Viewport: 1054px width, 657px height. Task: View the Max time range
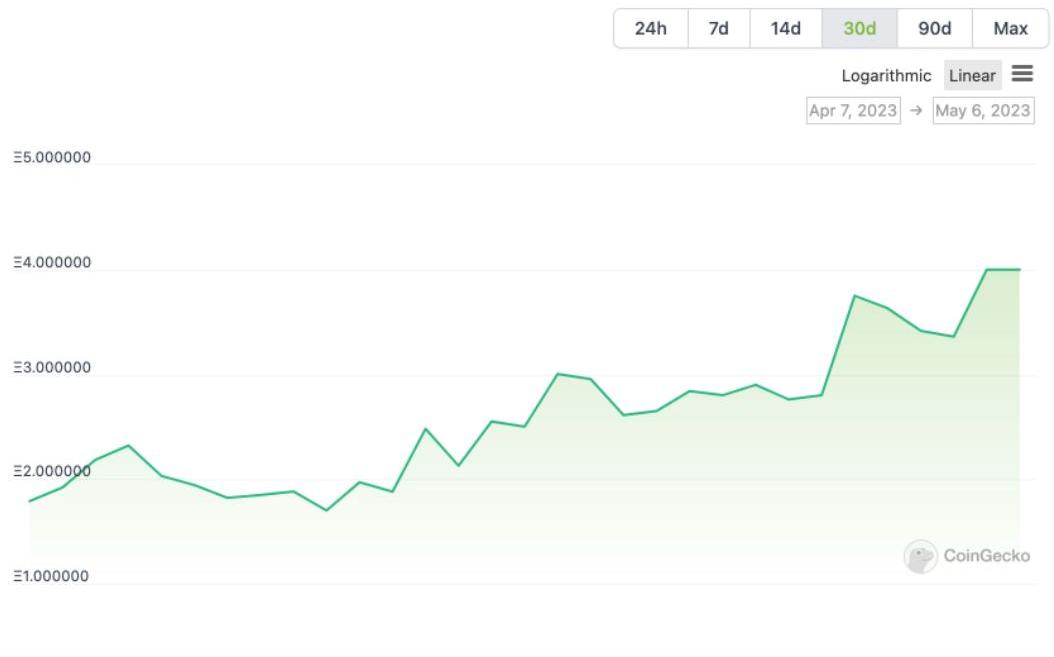1010,28
